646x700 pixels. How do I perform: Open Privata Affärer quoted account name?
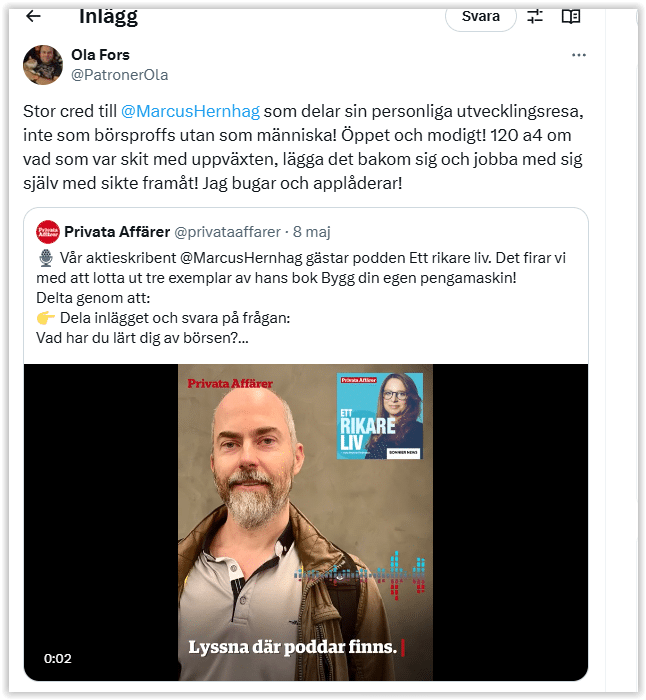(117, 232)
